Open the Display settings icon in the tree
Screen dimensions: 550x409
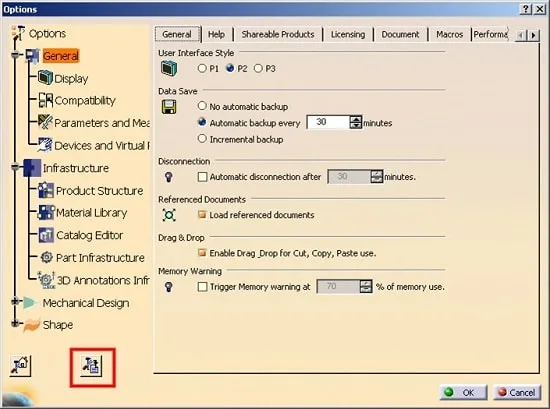pos(45,78)
